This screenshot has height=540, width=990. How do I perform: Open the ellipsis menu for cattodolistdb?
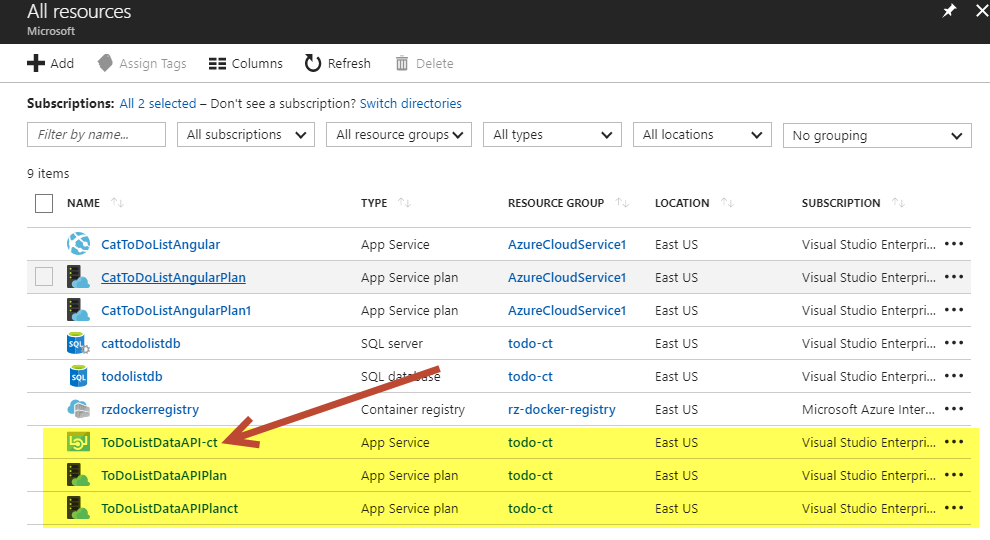point(953,343)
